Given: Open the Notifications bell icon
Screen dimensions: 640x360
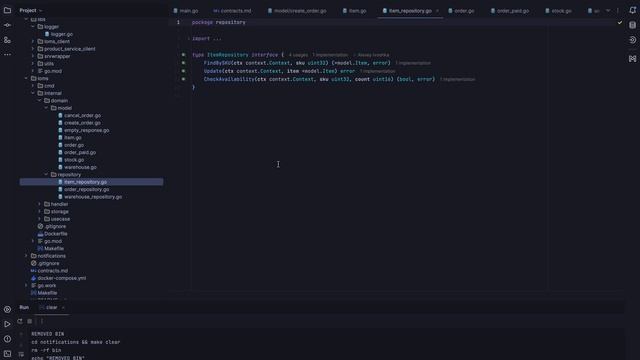Looking at the screenshot, I should (632, 11).
